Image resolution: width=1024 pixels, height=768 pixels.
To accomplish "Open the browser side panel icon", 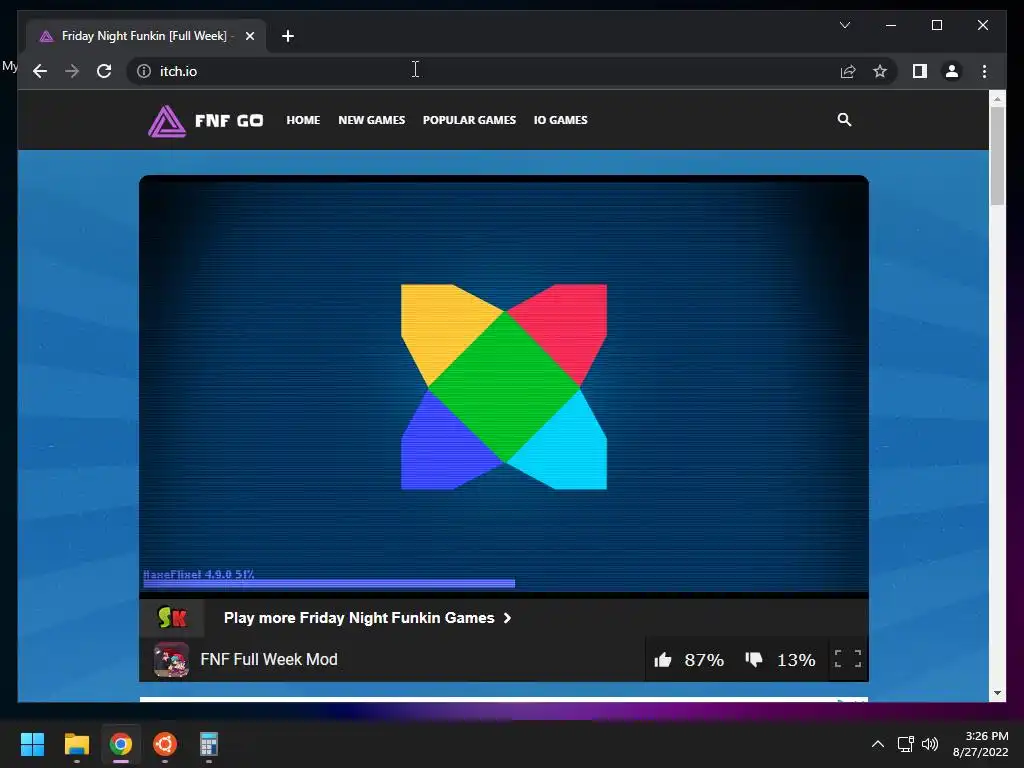I will 920,71.
